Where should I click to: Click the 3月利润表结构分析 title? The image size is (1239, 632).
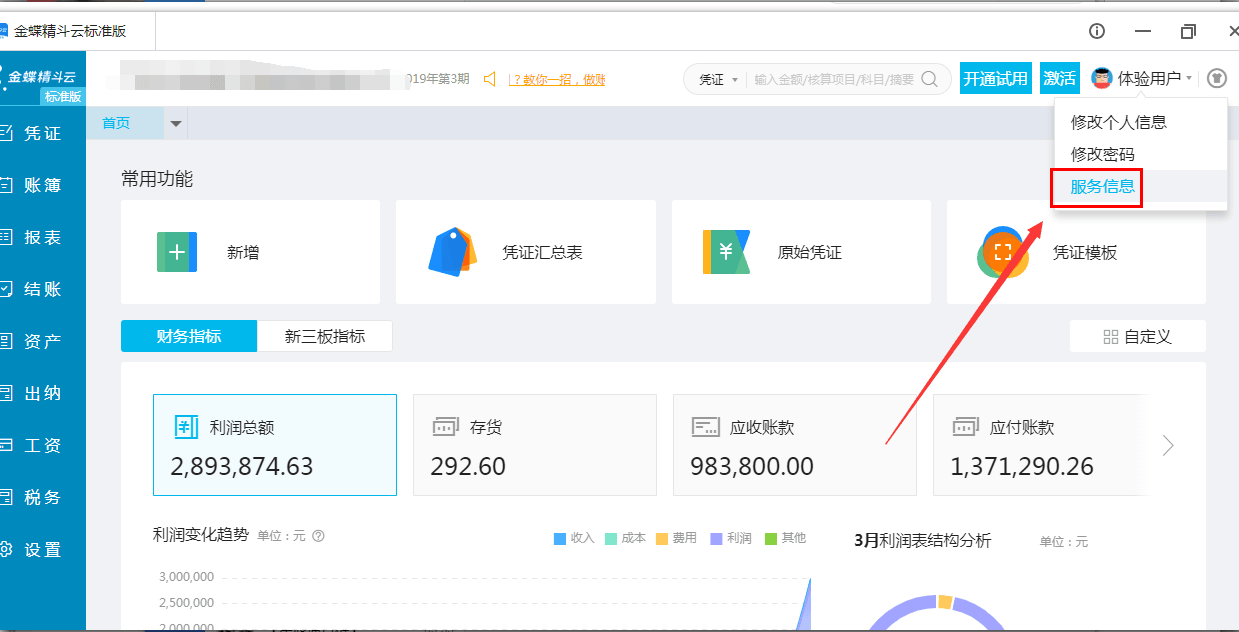pos(922,540)
